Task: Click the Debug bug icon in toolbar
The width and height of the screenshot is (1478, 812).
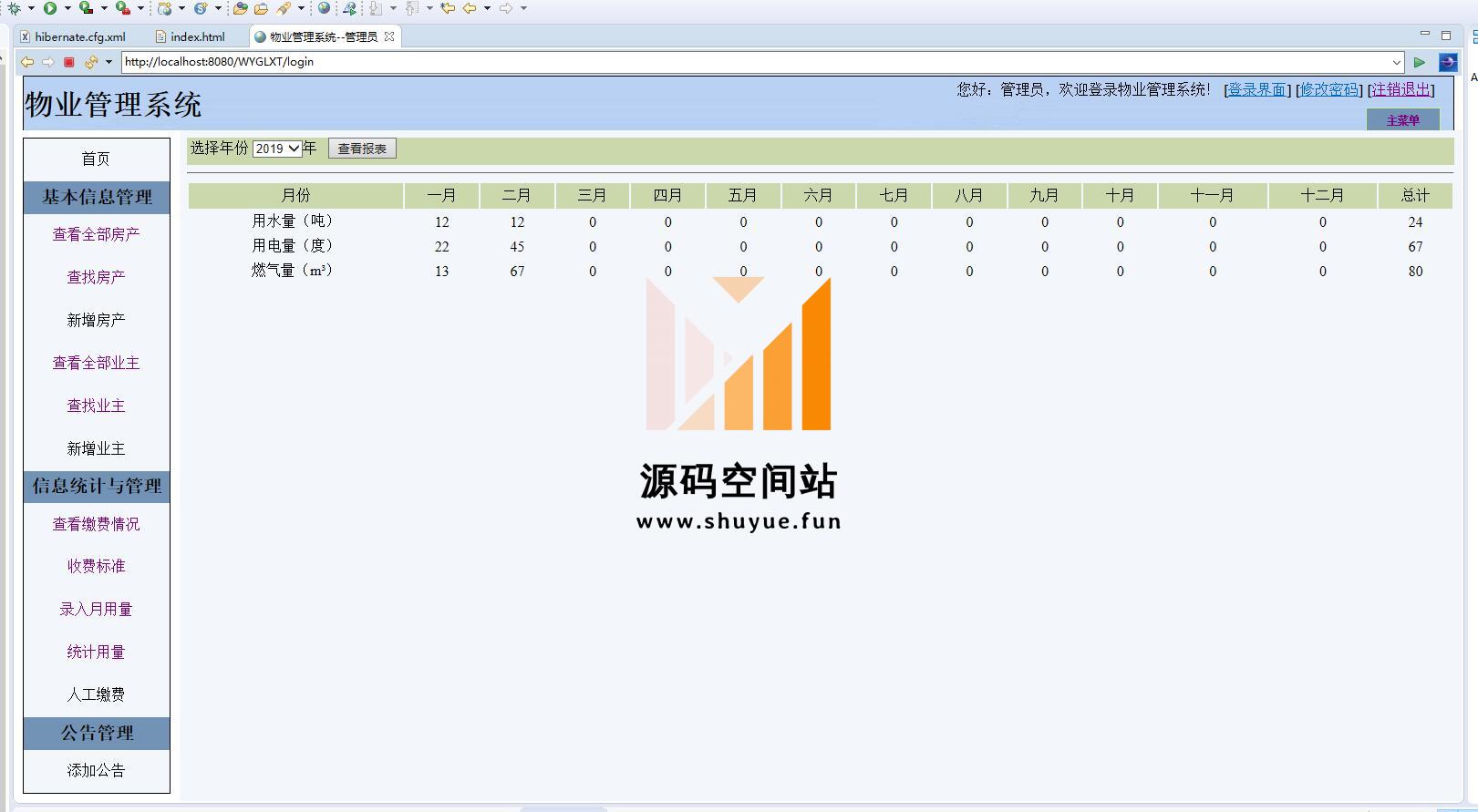Action: point(14,8)
